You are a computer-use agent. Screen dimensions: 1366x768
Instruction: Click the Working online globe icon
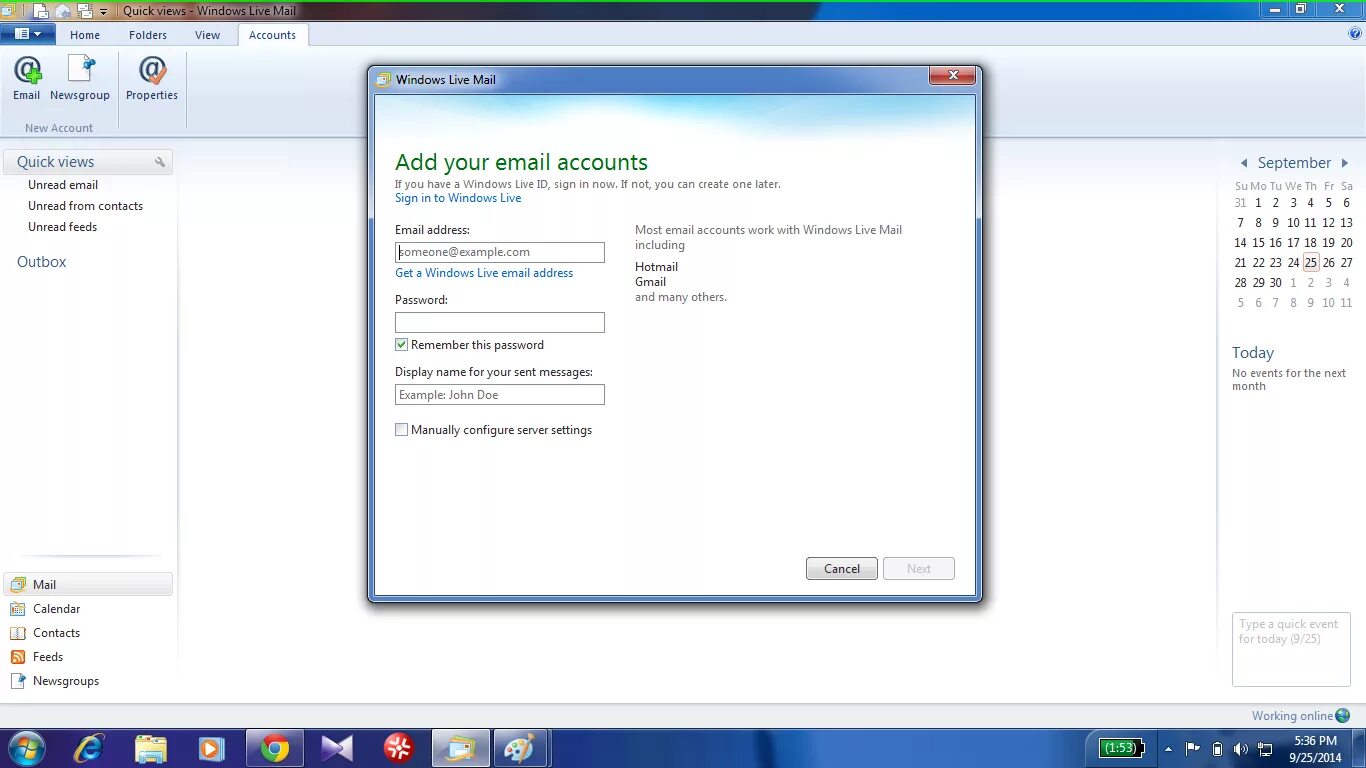1343,715
